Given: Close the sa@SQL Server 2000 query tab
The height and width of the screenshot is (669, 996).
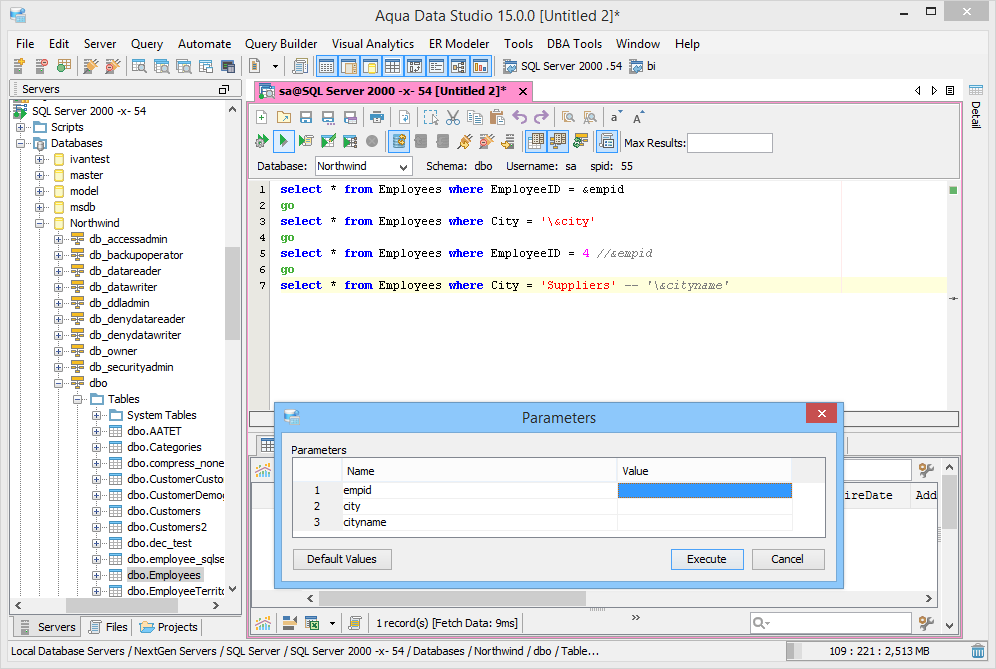Looking at the screenshot, I should tap(523, 91).
